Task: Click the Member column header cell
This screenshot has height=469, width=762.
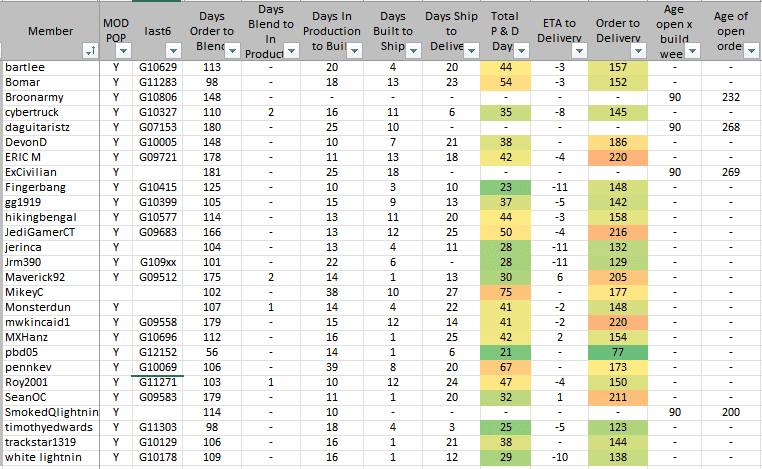Action: point(45,31)
